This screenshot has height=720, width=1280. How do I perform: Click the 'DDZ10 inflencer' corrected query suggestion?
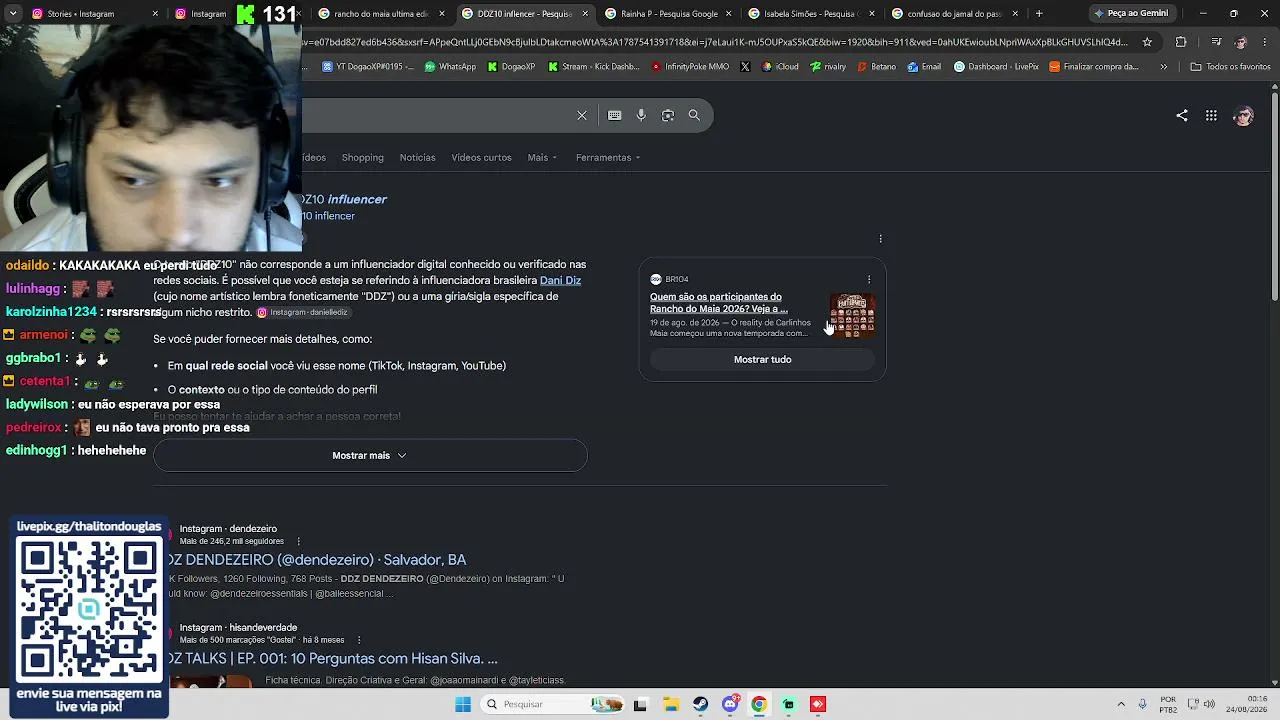(328, 216)
